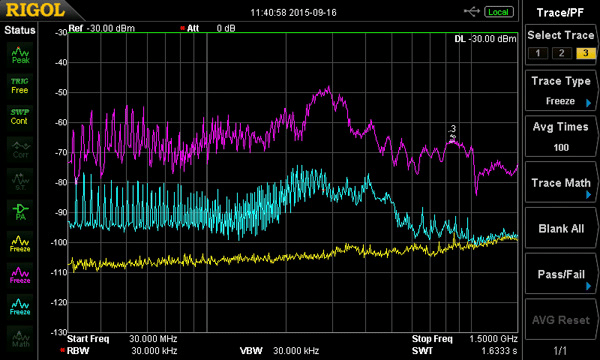Viewport: 600px width, 360px height.
Task: Click the Peak detector status icon
Action: tap(20, 55)
